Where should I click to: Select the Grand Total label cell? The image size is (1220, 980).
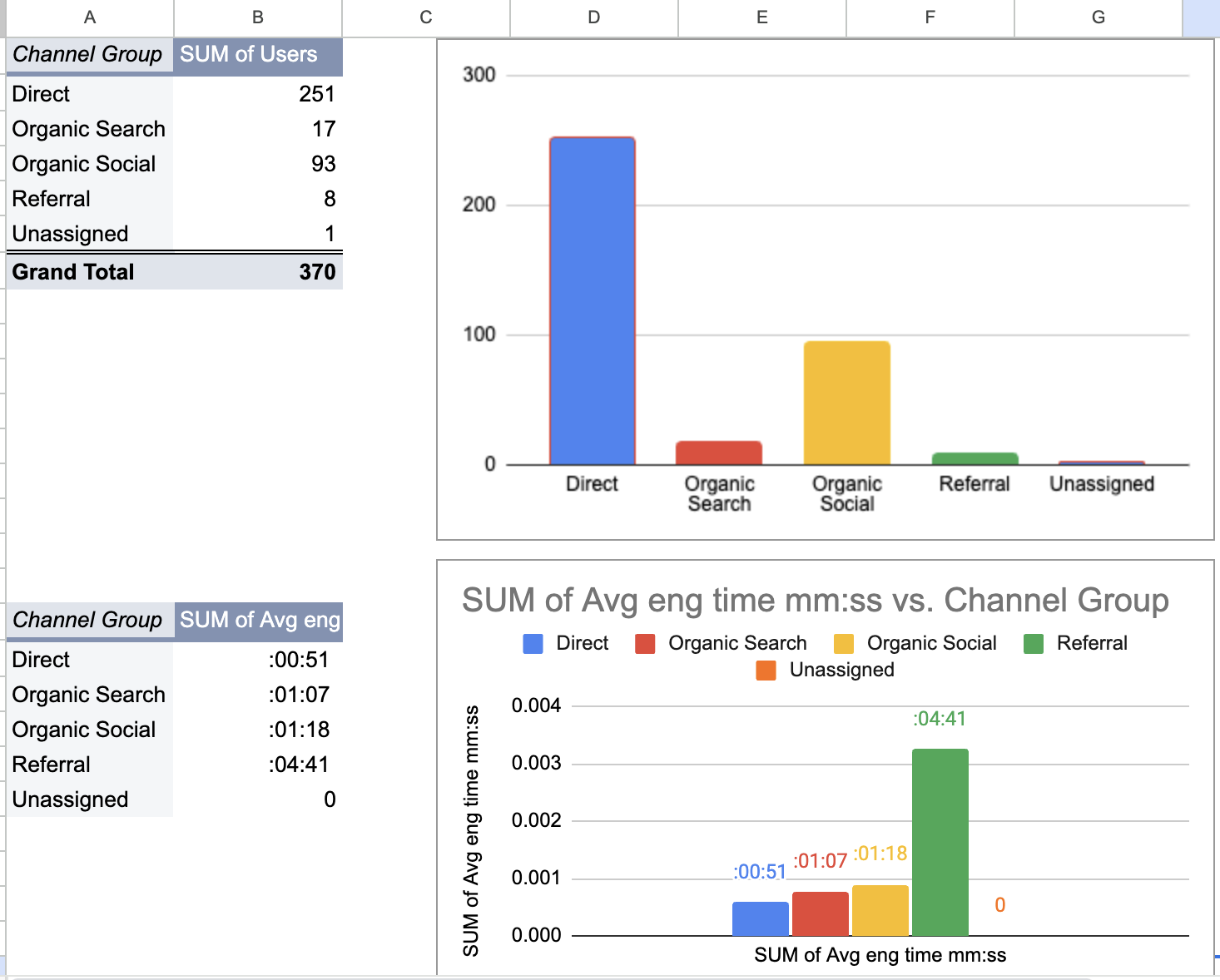[x=90, y=272]
